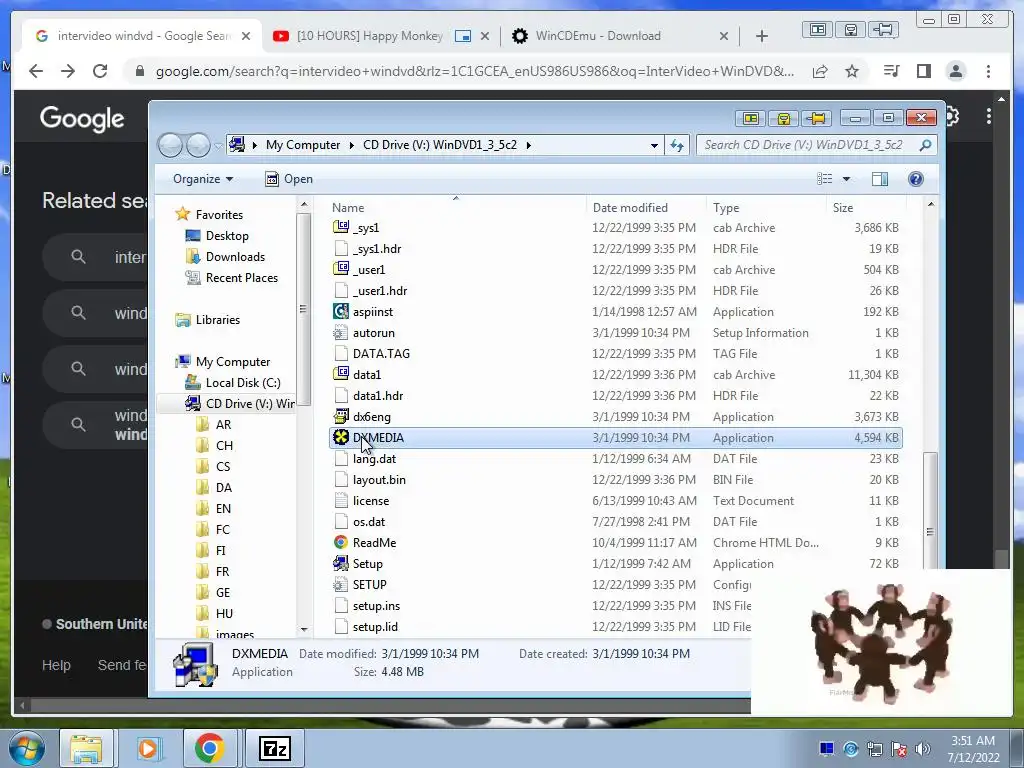Image resolution: width=1024 pixels, height=768 pixels.
Task: Open Chrome side panel icon
Action: point(923,71)
